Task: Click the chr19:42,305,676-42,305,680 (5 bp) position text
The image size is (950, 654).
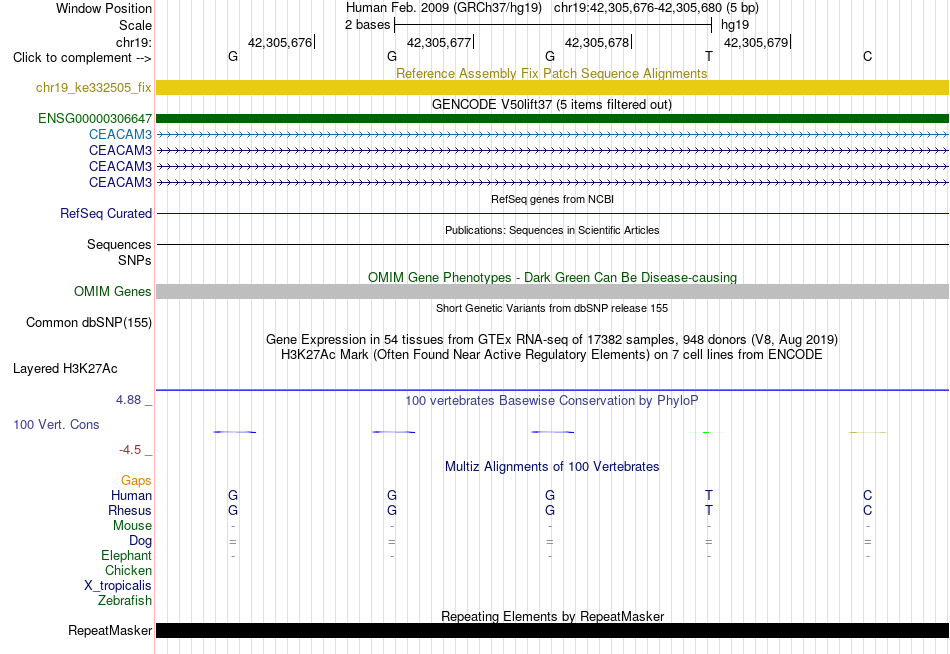Action: (x=656, y=8)
